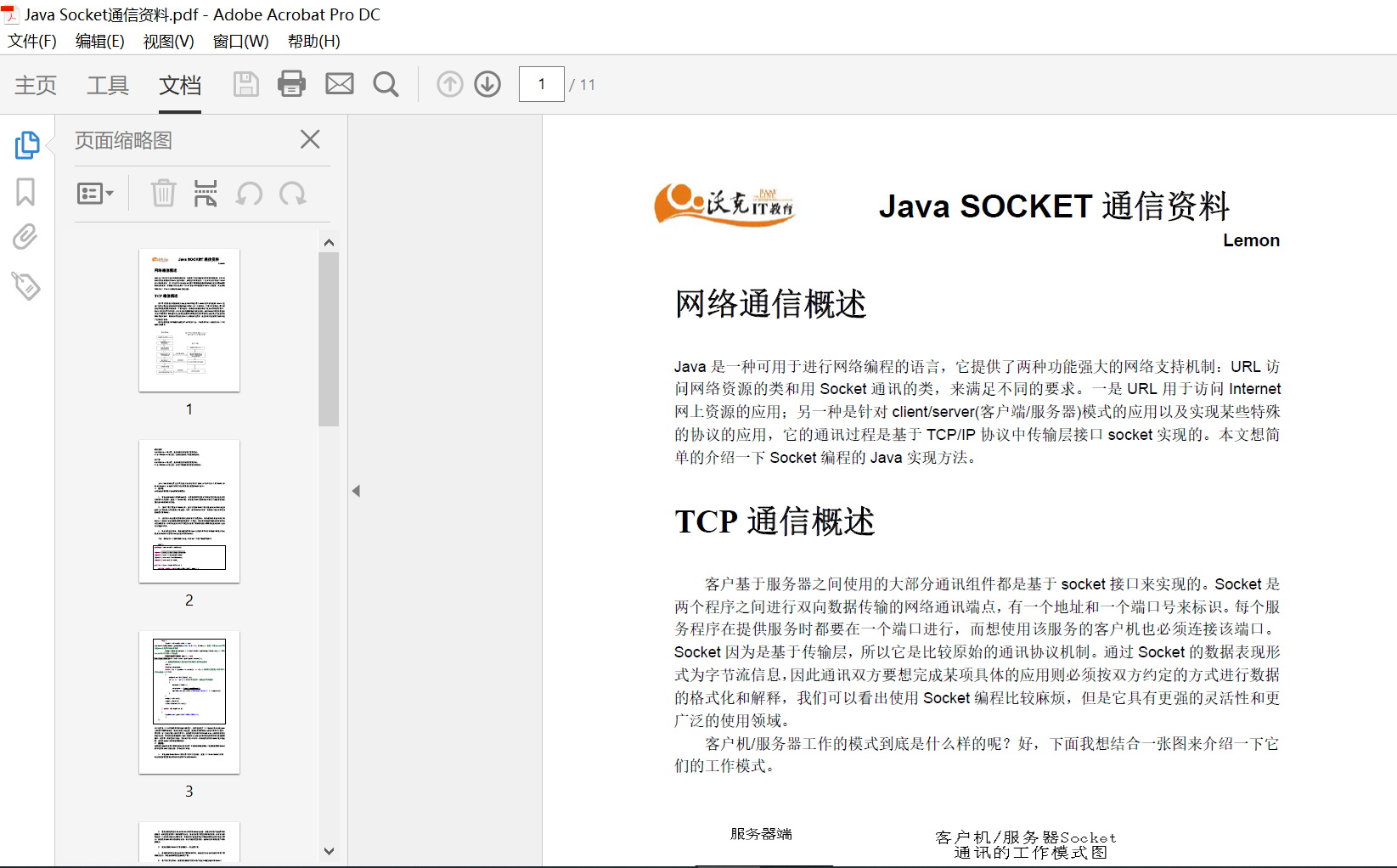Click the thumbnail panel scrollbar handle
Image resolution: width=1397 pixels, height=868 pixels.
pos(329,339)
